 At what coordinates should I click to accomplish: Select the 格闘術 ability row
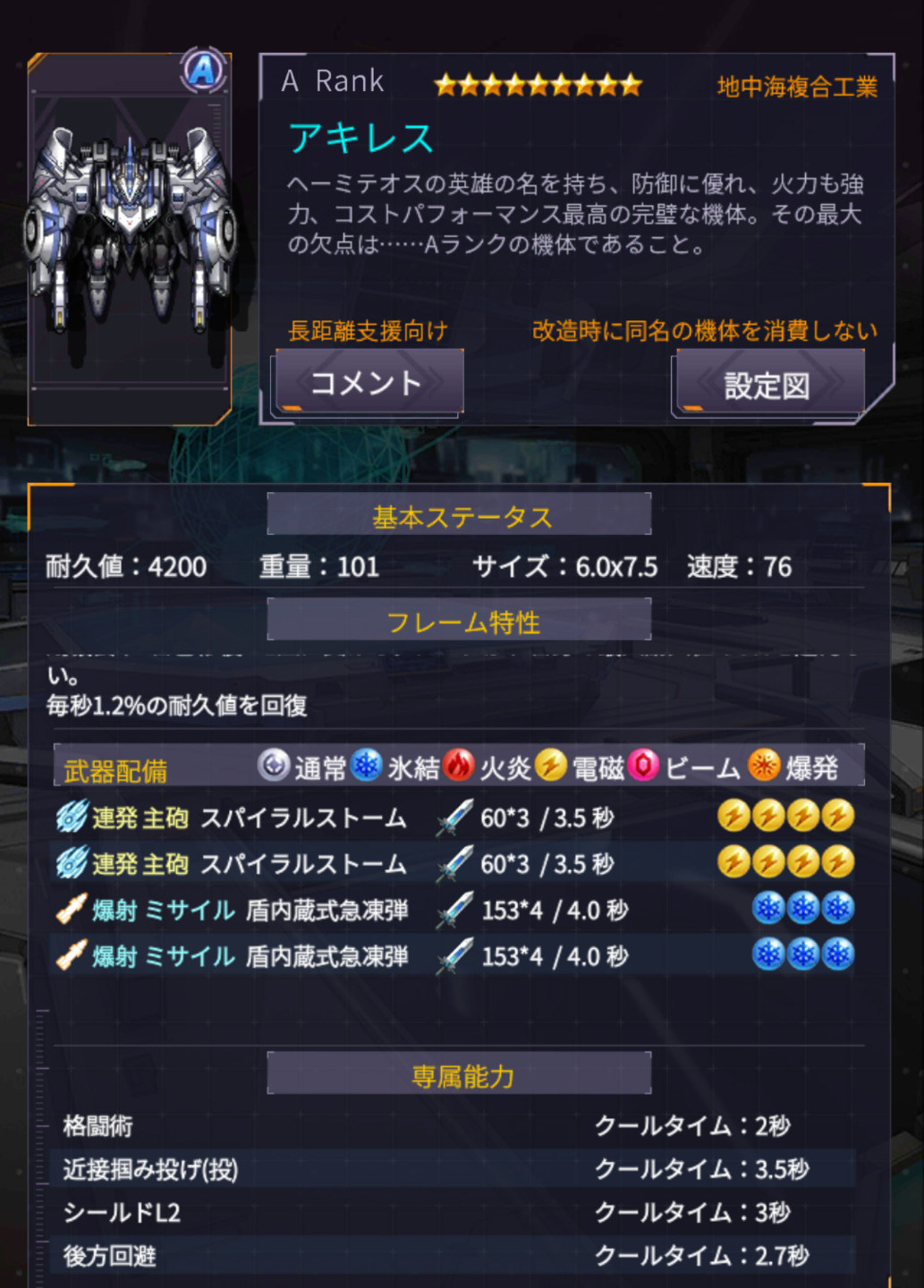pyautogui.click(x=454, y=1125)
